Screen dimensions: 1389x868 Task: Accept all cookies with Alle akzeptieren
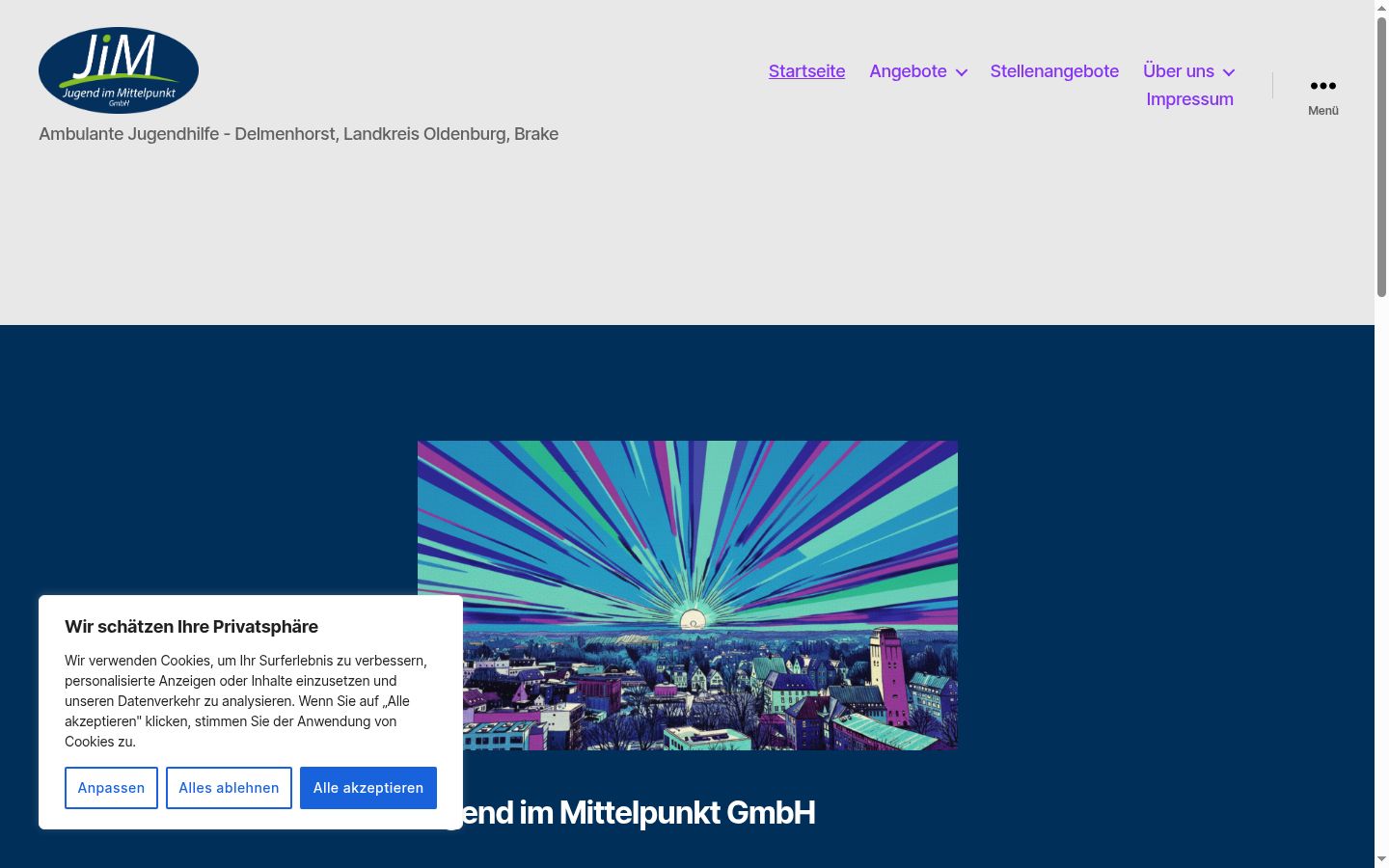point(368,788)
